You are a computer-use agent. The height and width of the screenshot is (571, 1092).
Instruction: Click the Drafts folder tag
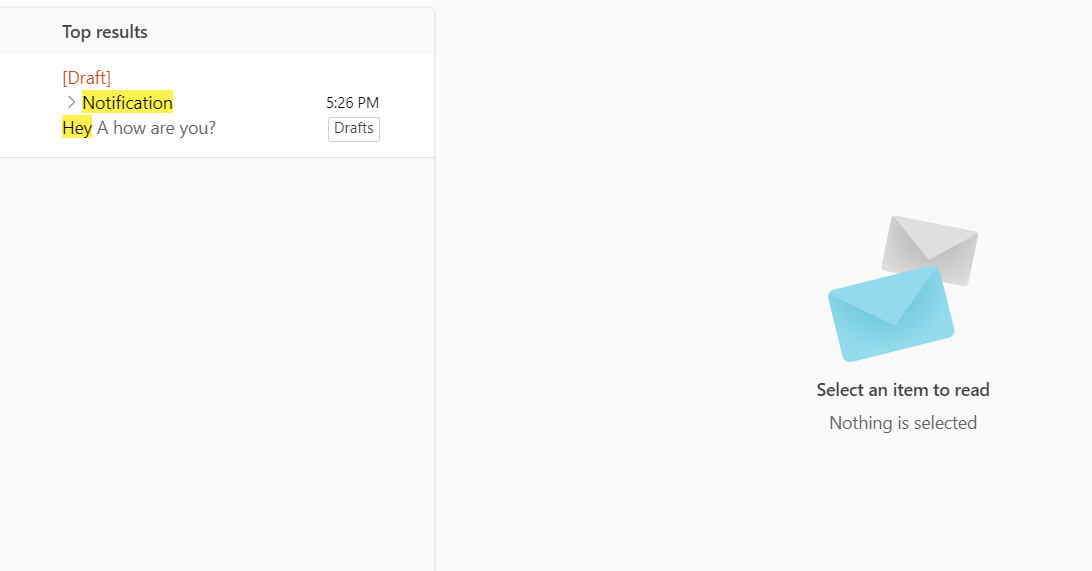[354, 129]
